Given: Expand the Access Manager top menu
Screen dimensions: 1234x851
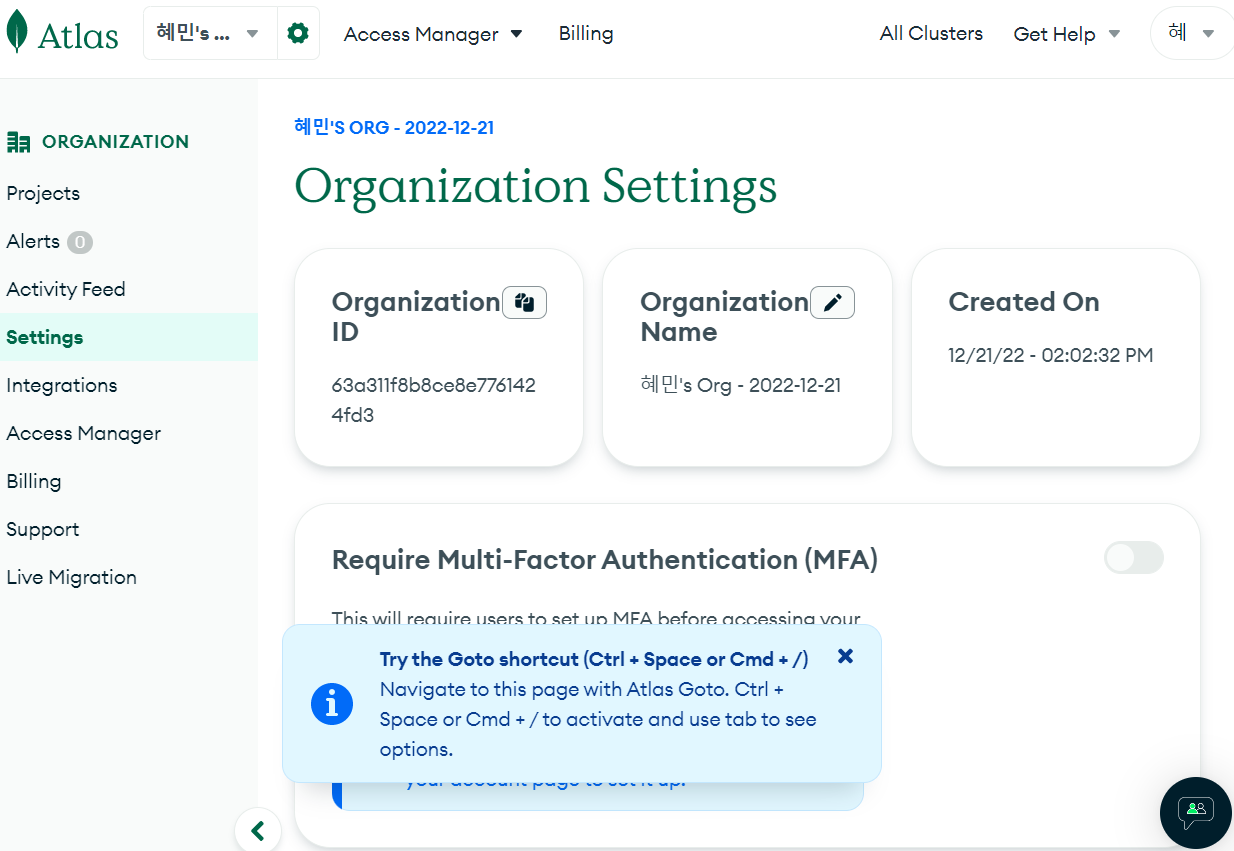Looking at the screenshot, I should pyautogui.click(x=433, y=34).
